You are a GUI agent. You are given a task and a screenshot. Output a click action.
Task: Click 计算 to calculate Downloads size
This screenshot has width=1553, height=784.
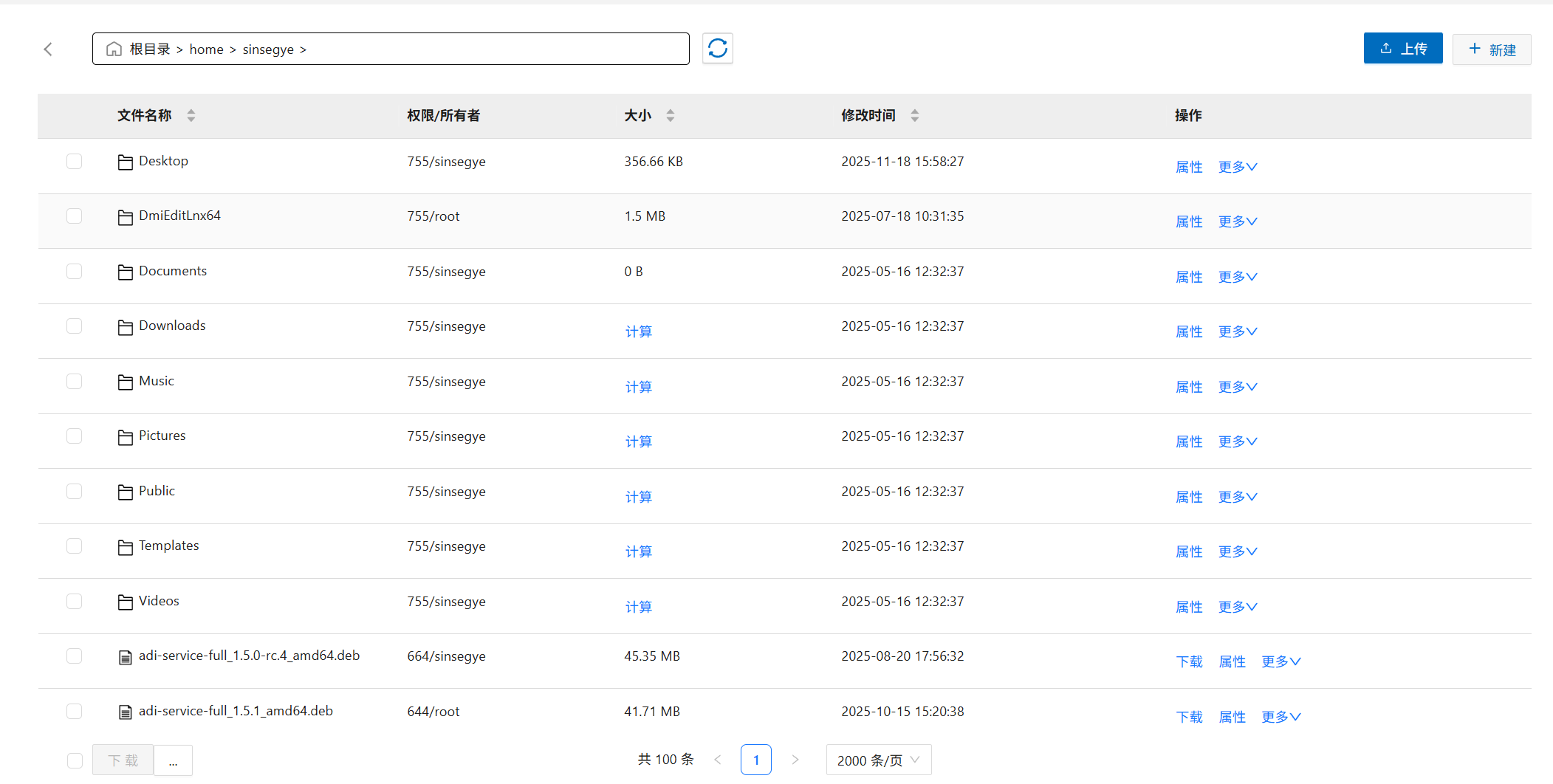tap(638, 332)
